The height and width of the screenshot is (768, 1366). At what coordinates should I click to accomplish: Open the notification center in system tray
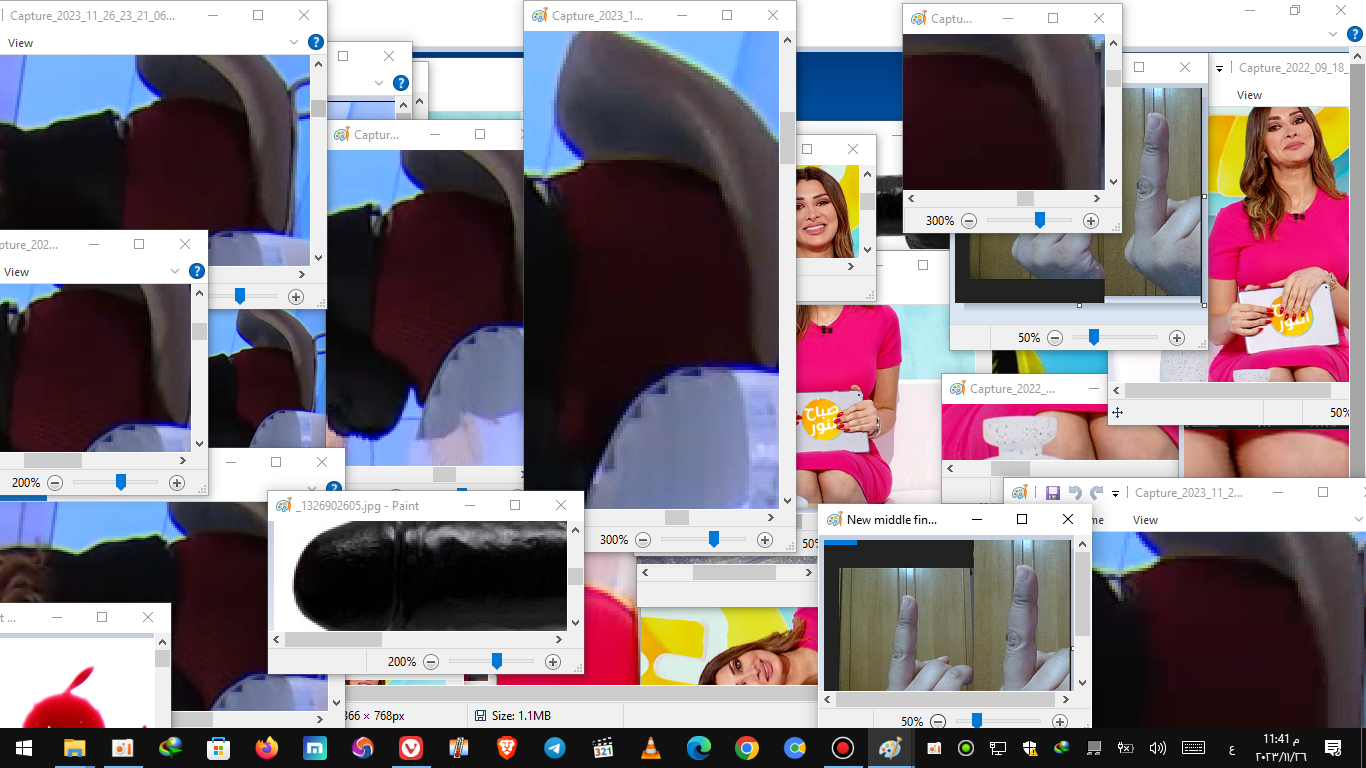coord(1332,748)
